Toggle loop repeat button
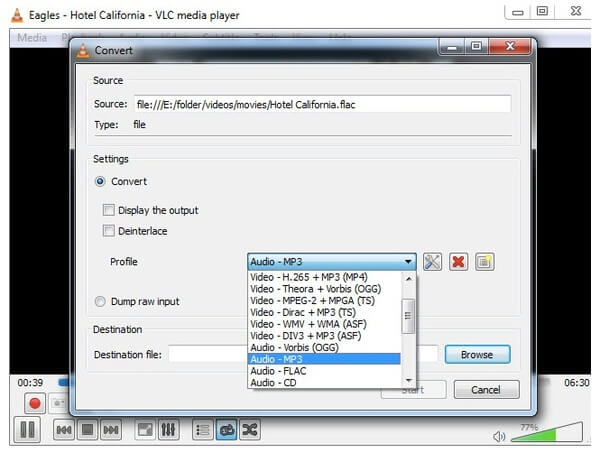Image resolution: width=600 pixels, height=453 pixels. coord(227,430)
